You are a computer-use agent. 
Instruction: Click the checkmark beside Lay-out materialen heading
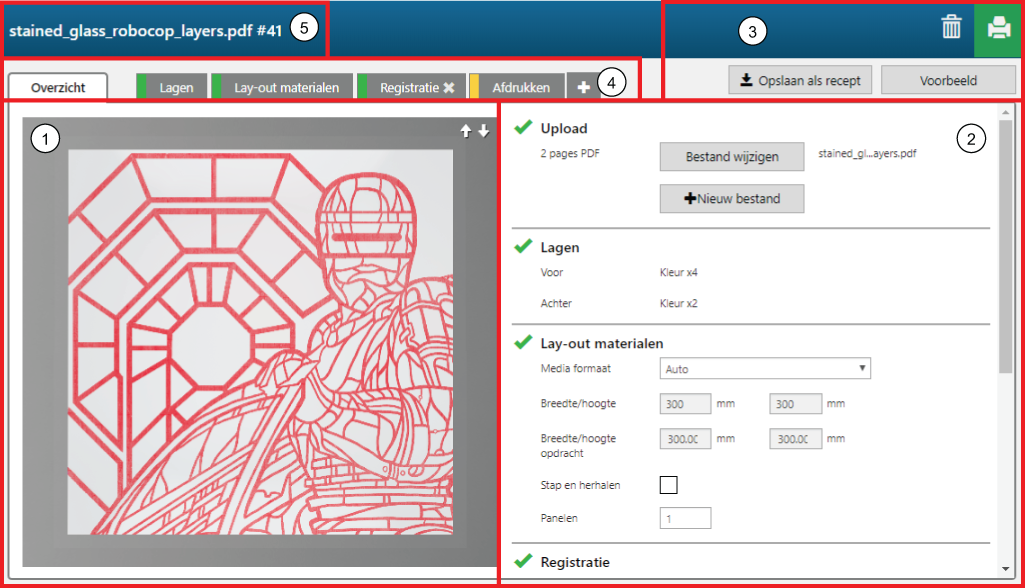click(523, 341)
